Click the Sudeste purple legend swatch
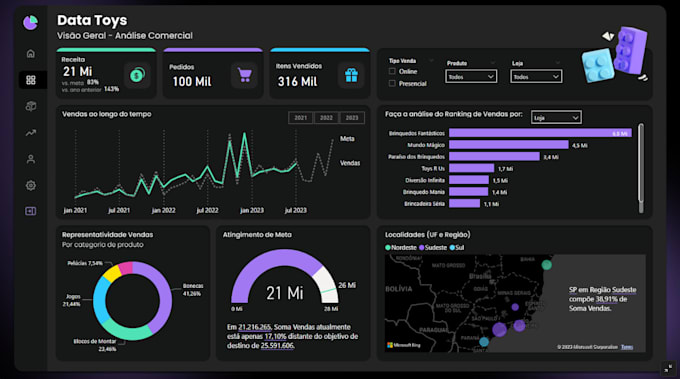Image resolution: width=680 pixels, height=379 pixels. point(422,248)
